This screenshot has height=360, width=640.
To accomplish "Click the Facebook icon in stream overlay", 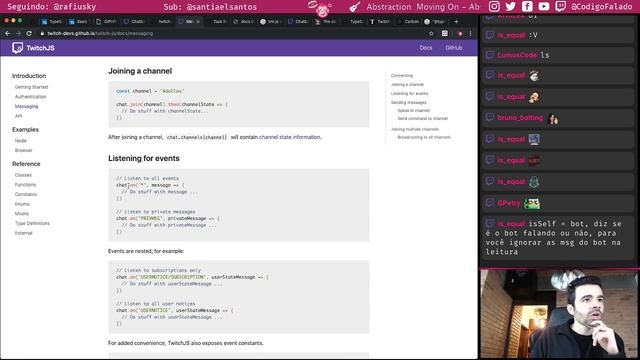I will click(x=527, y=6).
